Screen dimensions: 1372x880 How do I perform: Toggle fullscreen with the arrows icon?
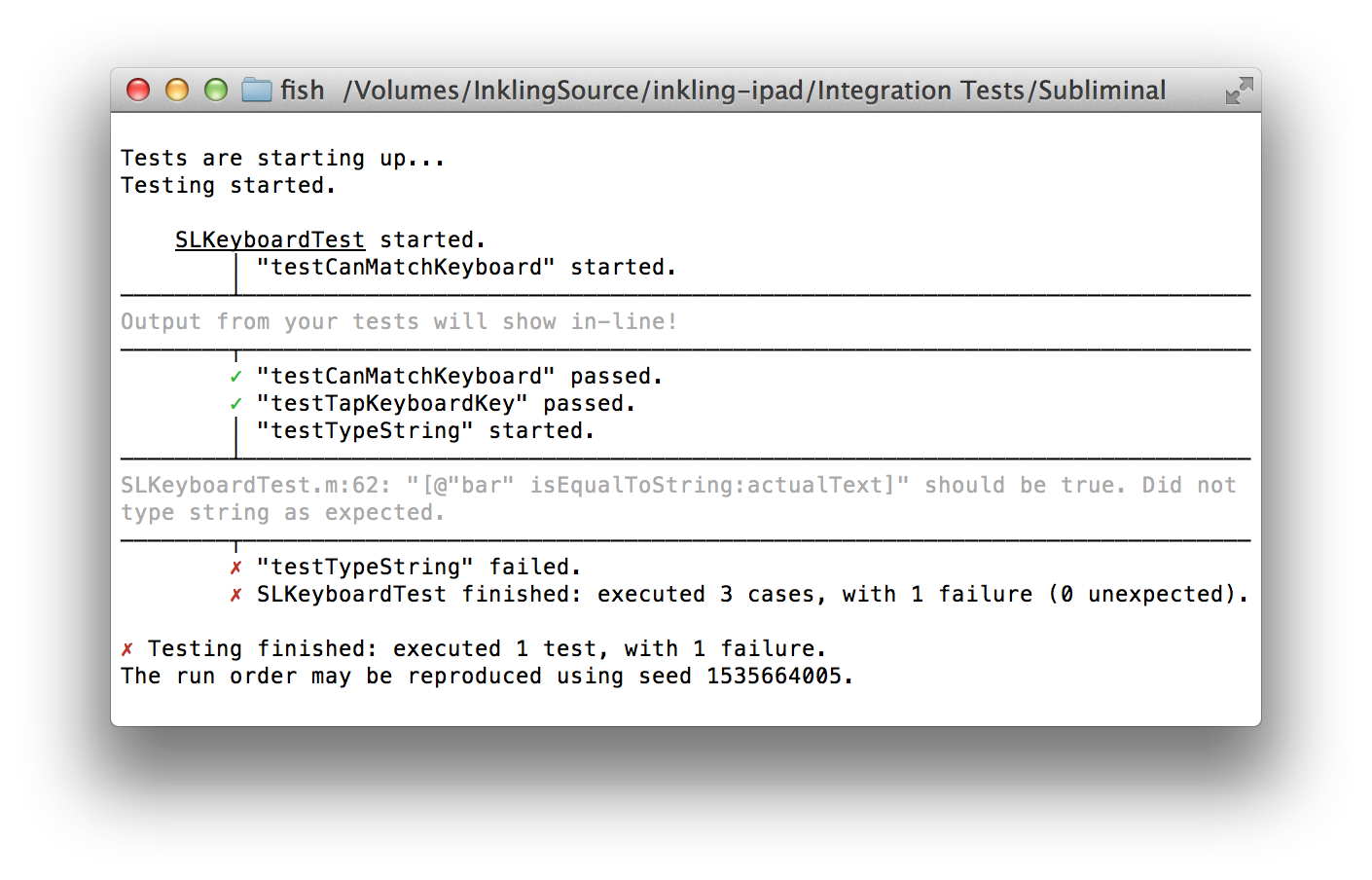1239,91
